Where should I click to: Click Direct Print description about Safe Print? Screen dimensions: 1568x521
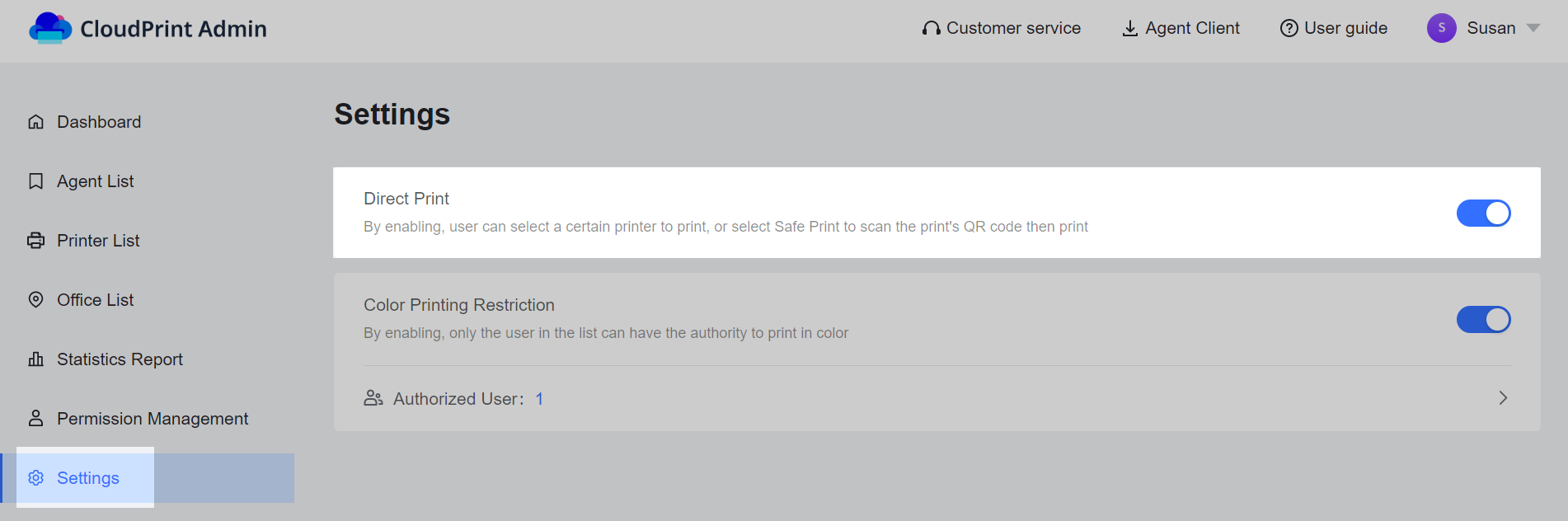tap(725, 227)
